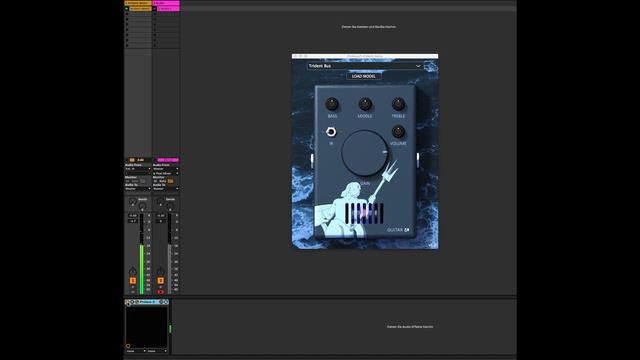Image resolution: width=640 pixels, height=360 pixels.
Task: Click the plugin window title bar
Action: point(365,56)
